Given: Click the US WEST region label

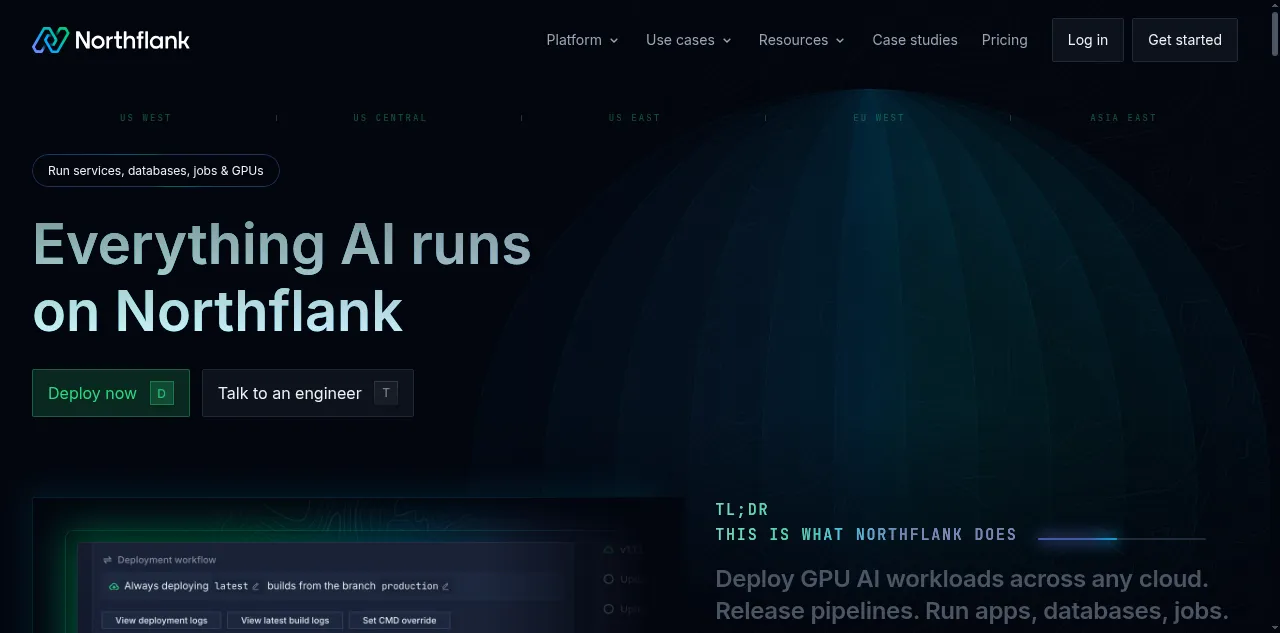Looking at the screenshot, I should [x=146, y=118].
